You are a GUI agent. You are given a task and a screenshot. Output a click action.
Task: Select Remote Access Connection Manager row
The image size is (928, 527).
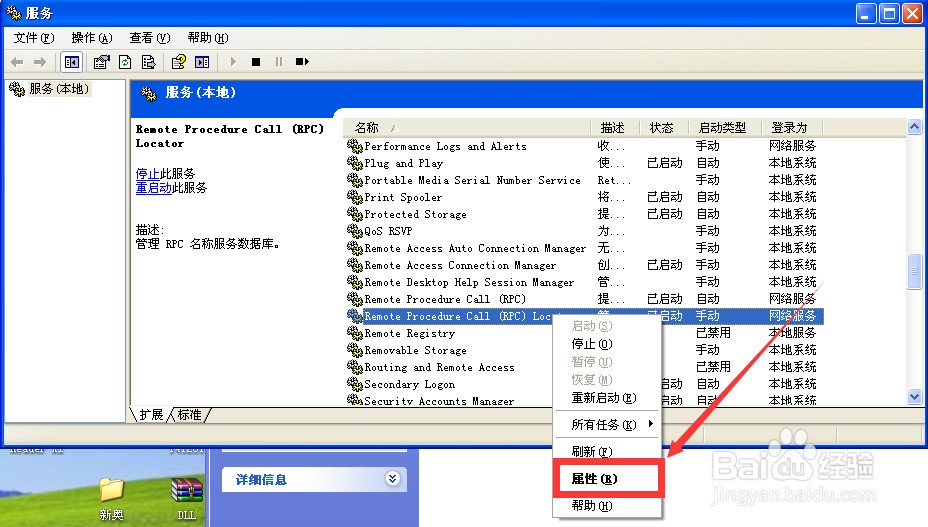tap(584, 265)
